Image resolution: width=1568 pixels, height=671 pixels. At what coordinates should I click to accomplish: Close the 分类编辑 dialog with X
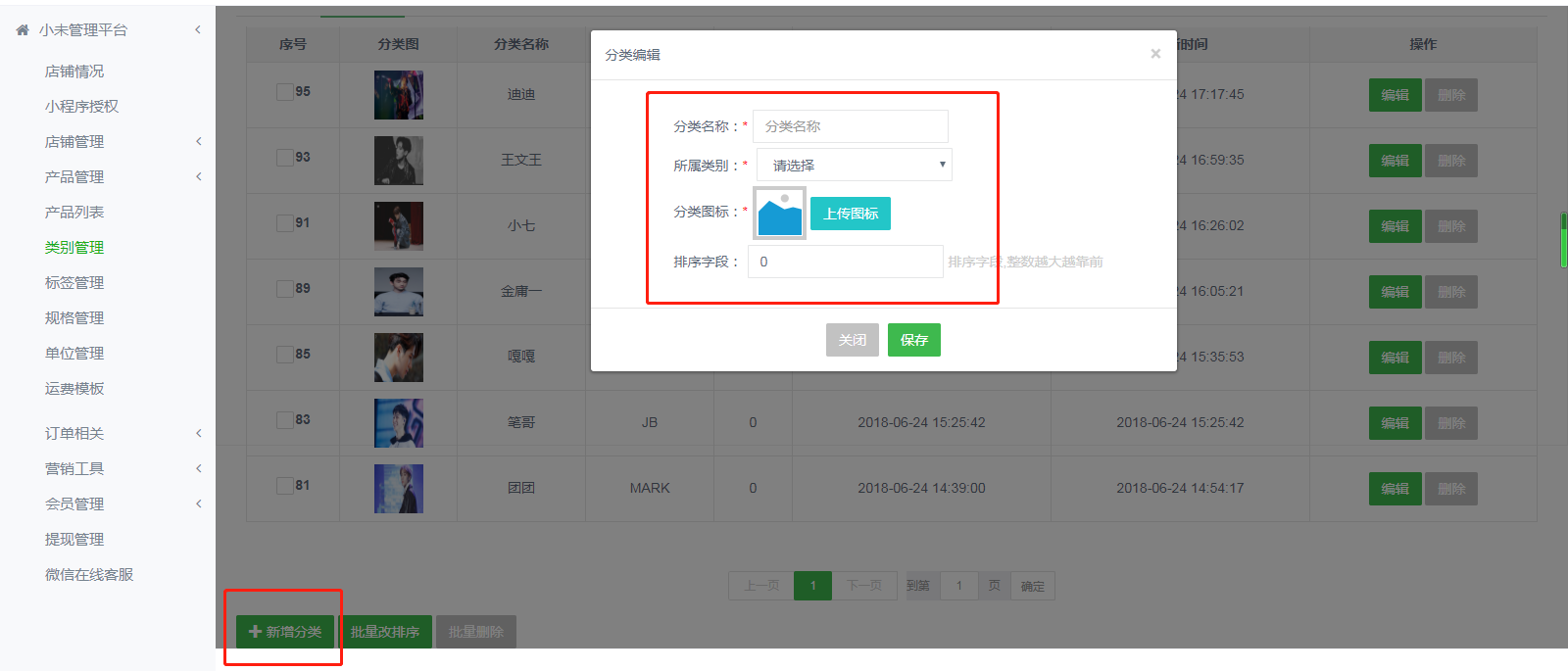click(1155, 54)
